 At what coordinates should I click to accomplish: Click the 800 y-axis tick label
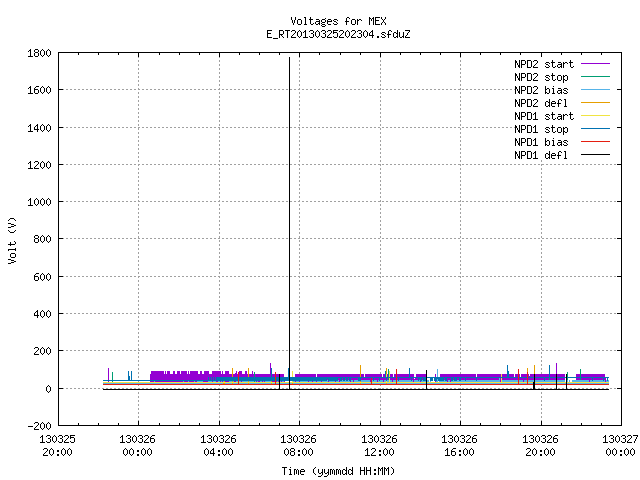tap(42, 239)
